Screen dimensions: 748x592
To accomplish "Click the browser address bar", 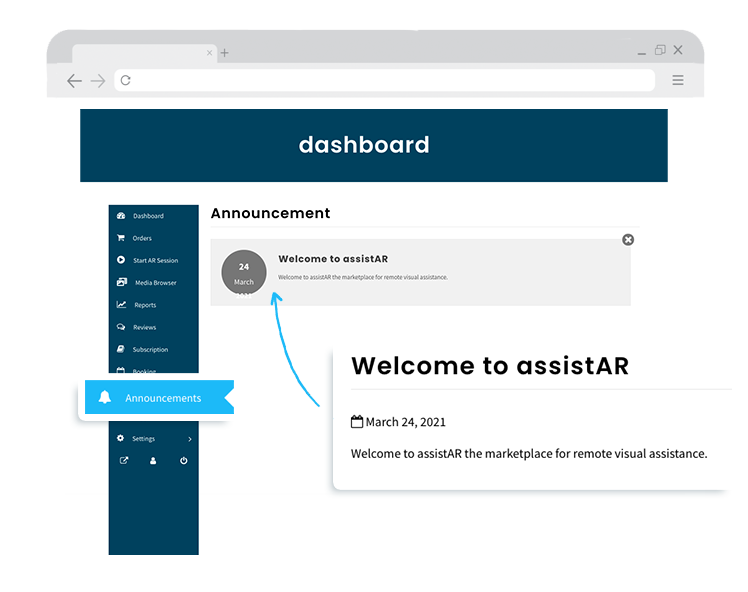I will tap(384, 80).
